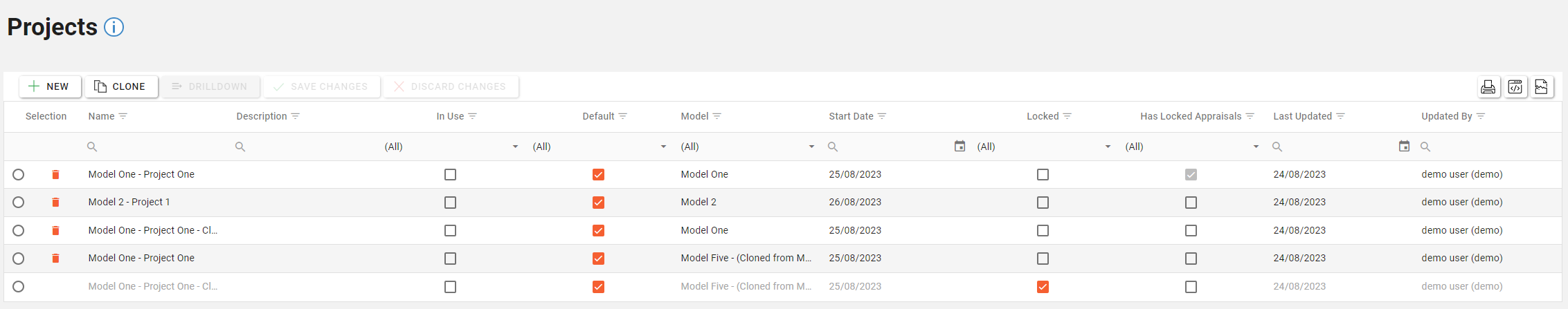Sort by the Description column header

click(261, 116)
